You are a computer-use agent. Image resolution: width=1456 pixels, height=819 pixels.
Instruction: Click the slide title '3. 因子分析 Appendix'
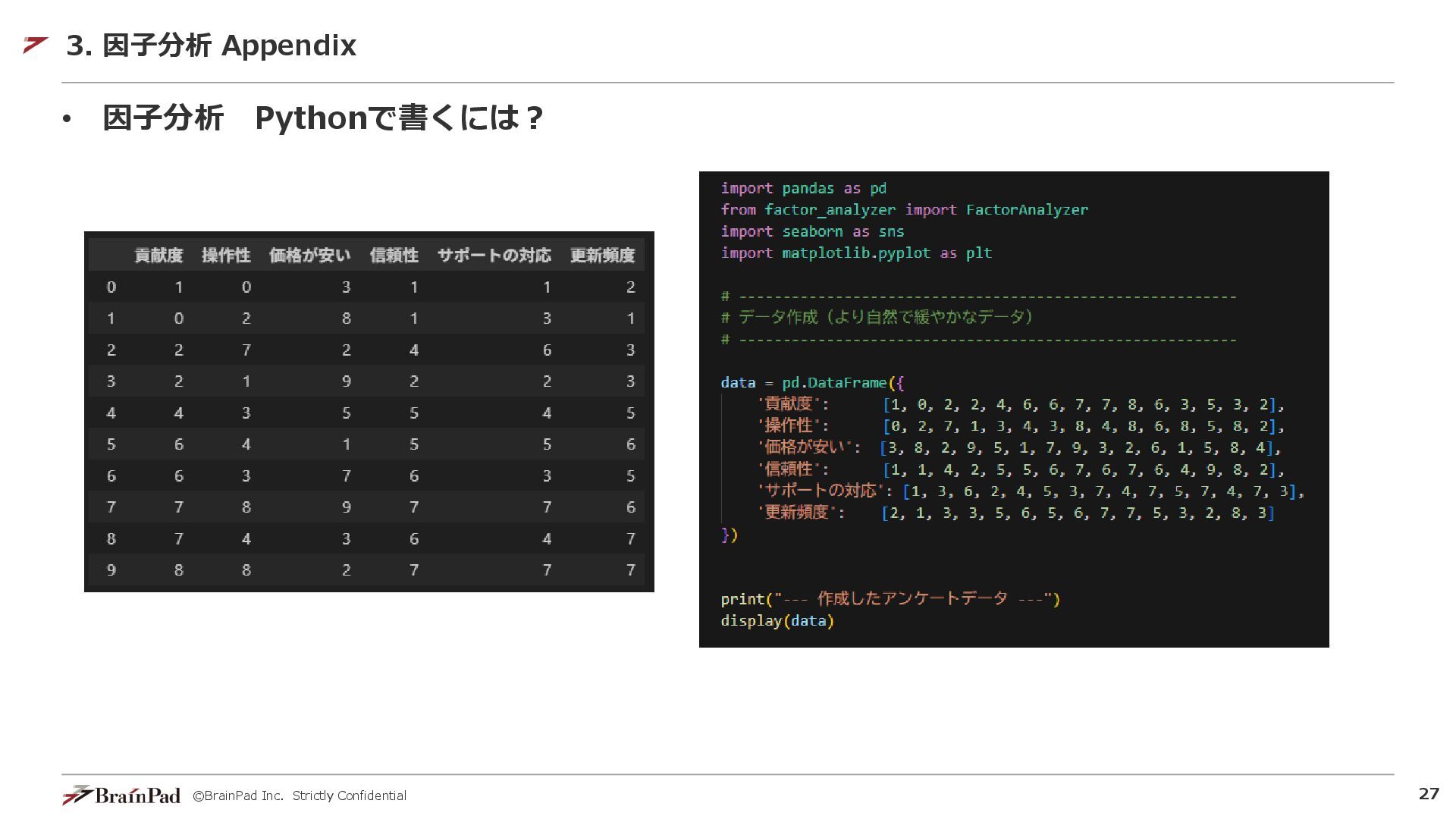pos(211,45)
